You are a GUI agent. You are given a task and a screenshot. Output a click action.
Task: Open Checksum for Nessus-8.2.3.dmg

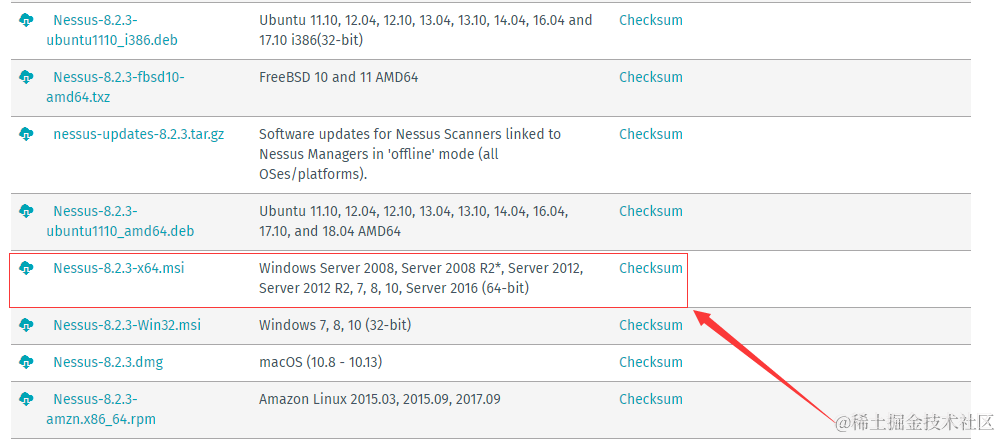(651, 362)
